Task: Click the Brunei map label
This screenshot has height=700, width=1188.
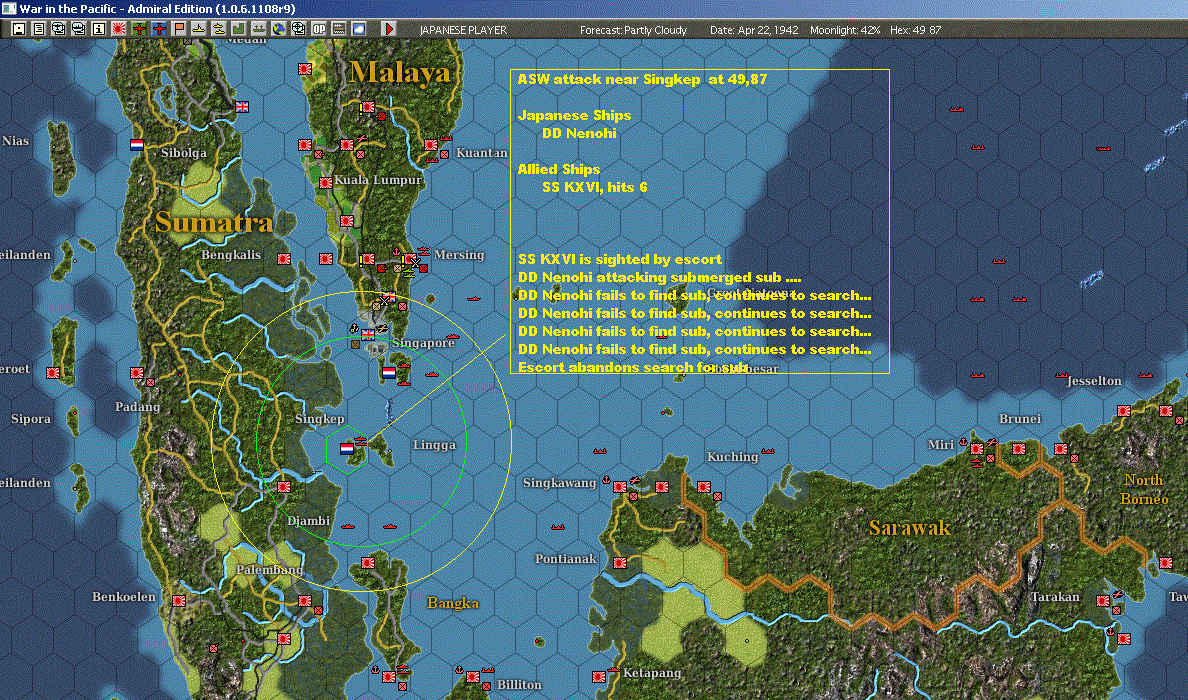Action: [x=1020, y=419]
